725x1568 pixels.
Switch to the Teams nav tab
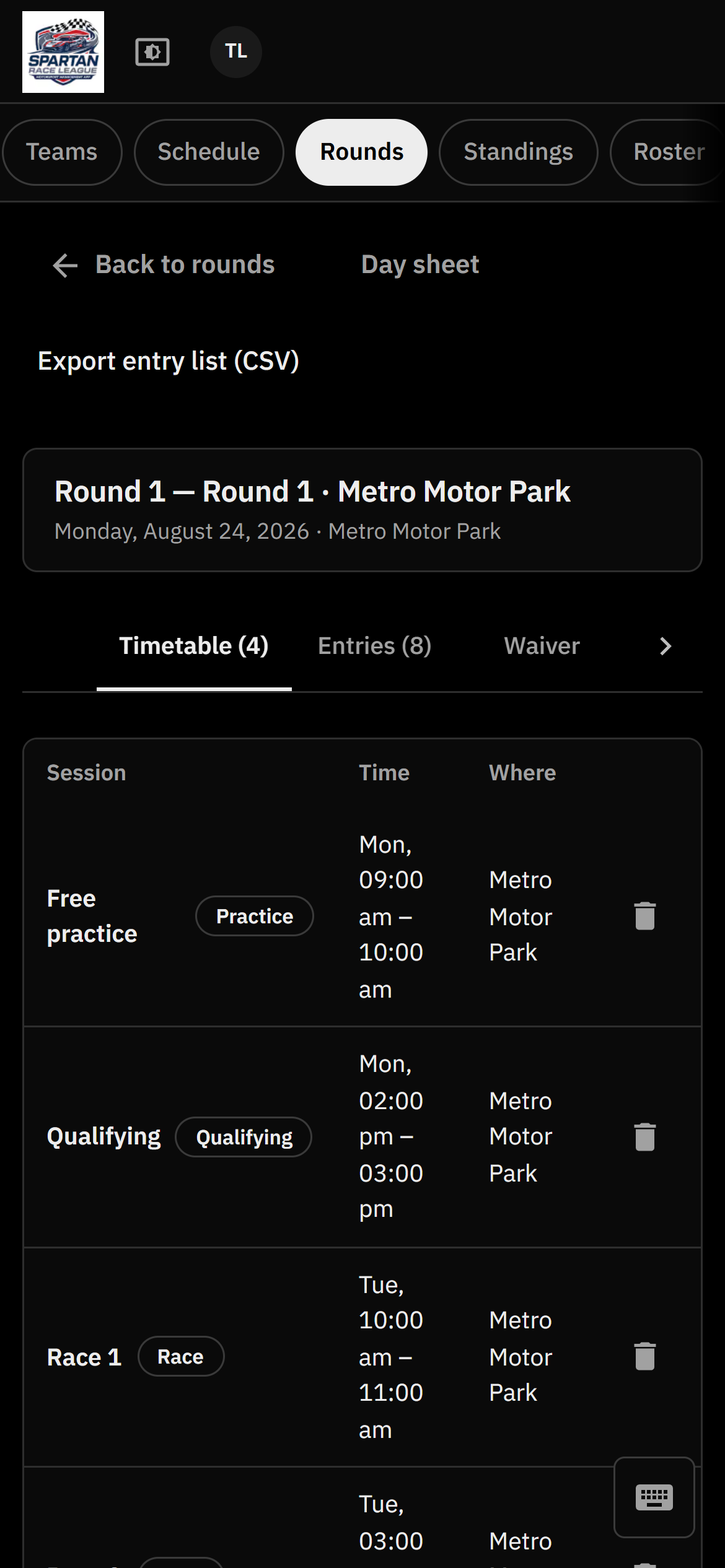pos(62,152)
